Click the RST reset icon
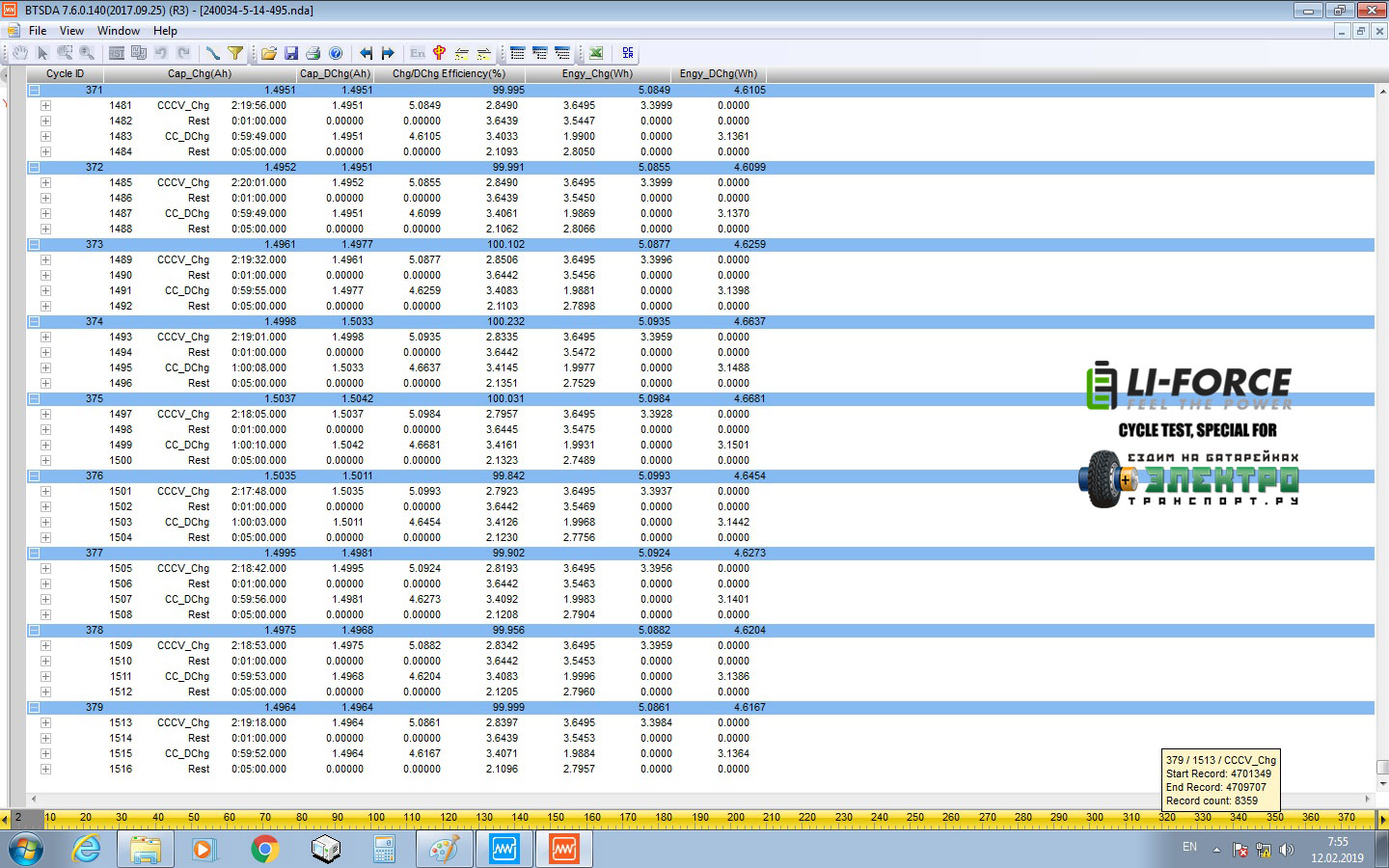 (x=117, y=53)
